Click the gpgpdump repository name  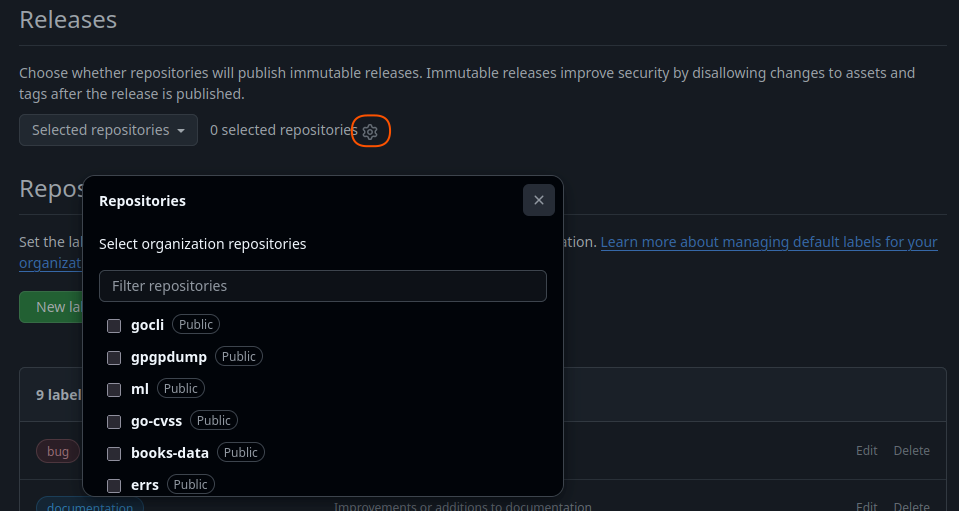[168, 357]
